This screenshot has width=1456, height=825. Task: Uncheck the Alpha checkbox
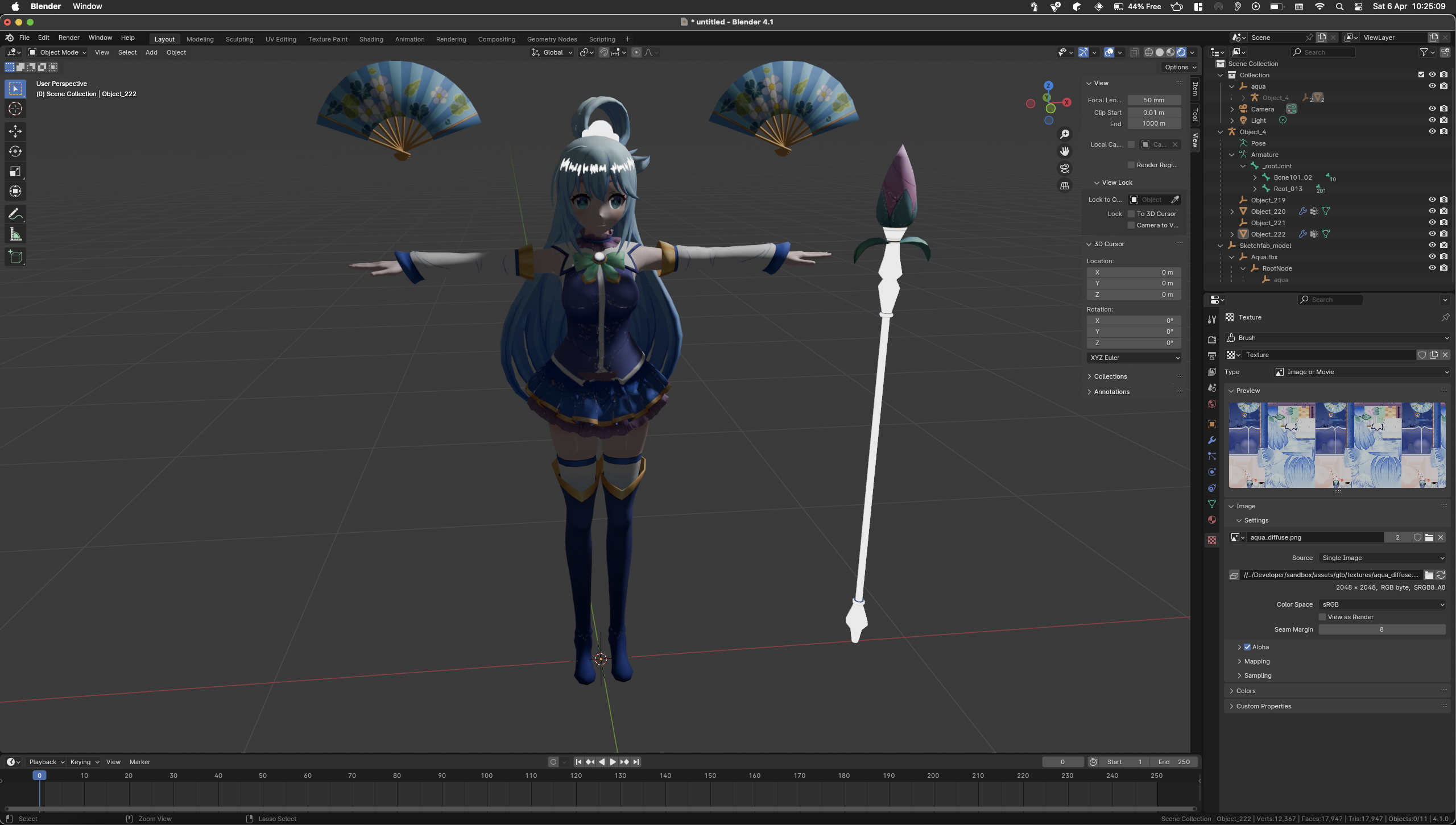1247,647
